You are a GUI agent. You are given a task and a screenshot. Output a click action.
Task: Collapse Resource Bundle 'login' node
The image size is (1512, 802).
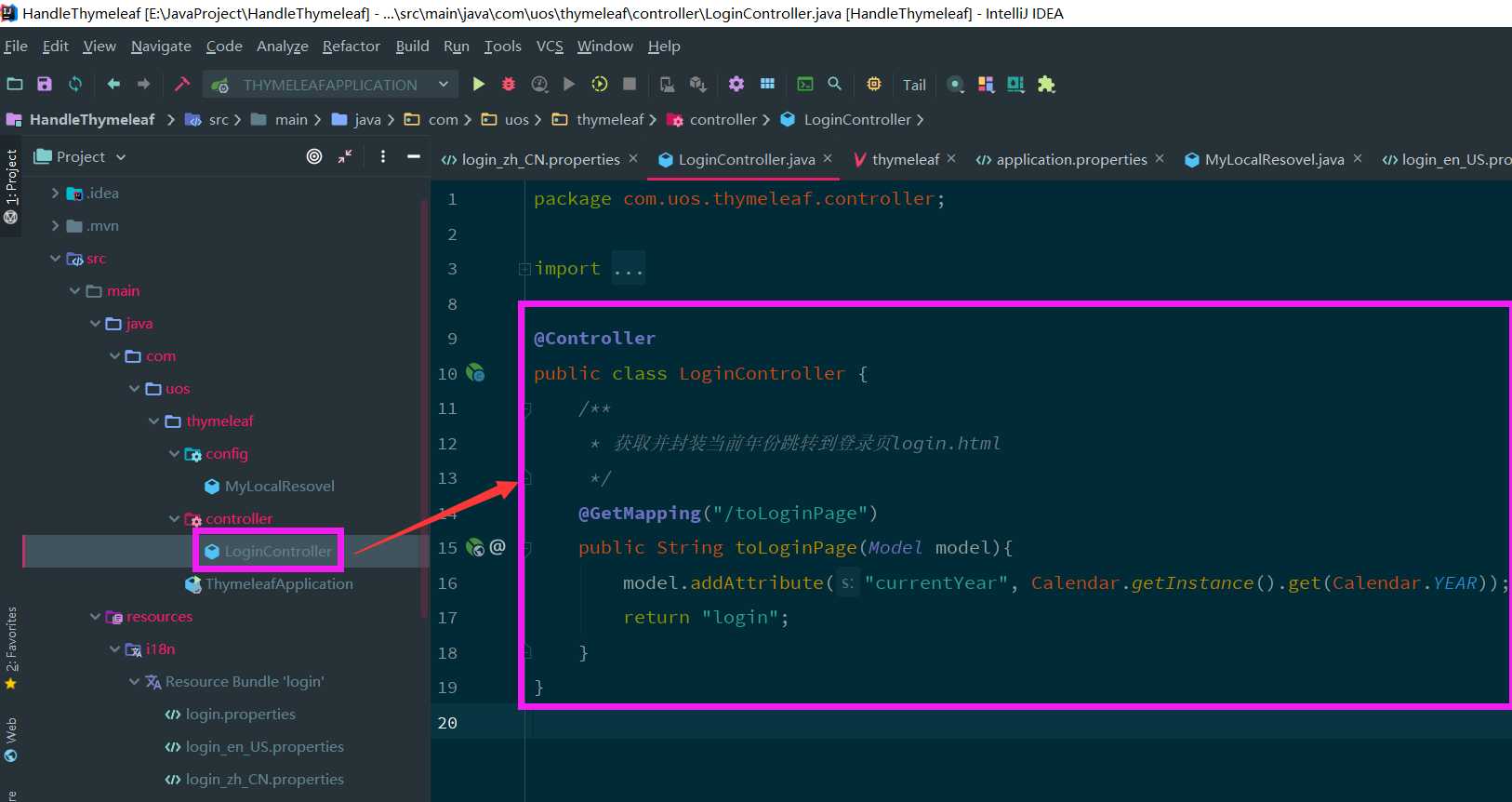[134, 681]
